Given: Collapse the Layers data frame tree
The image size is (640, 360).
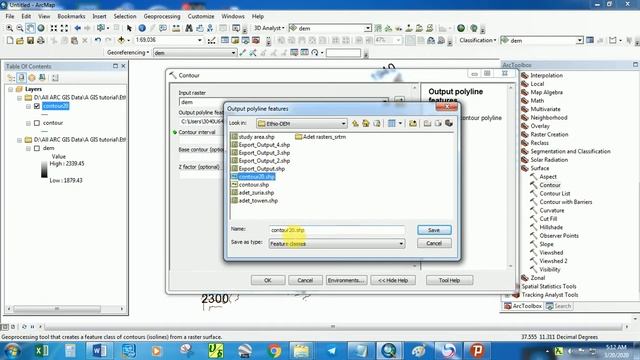Looking at the screenshot, I should 11,89.
